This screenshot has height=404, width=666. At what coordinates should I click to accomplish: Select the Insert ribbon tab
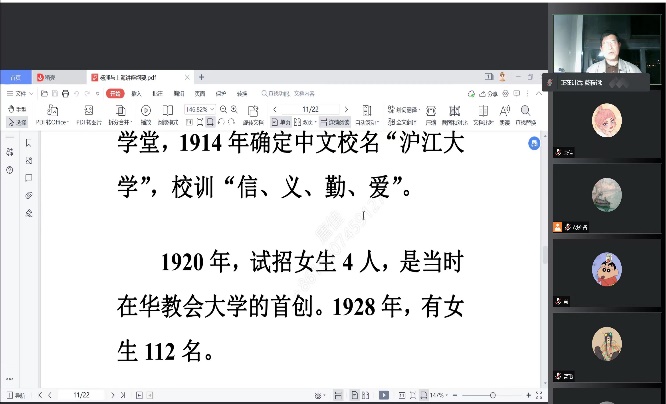click(136, 93)
